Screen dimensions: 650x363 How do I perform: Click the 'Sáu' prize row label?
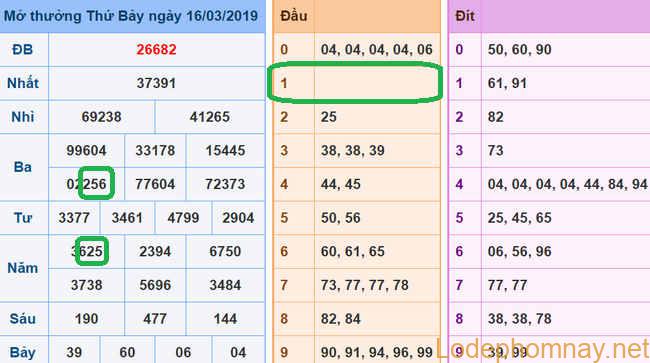point(23,319)
